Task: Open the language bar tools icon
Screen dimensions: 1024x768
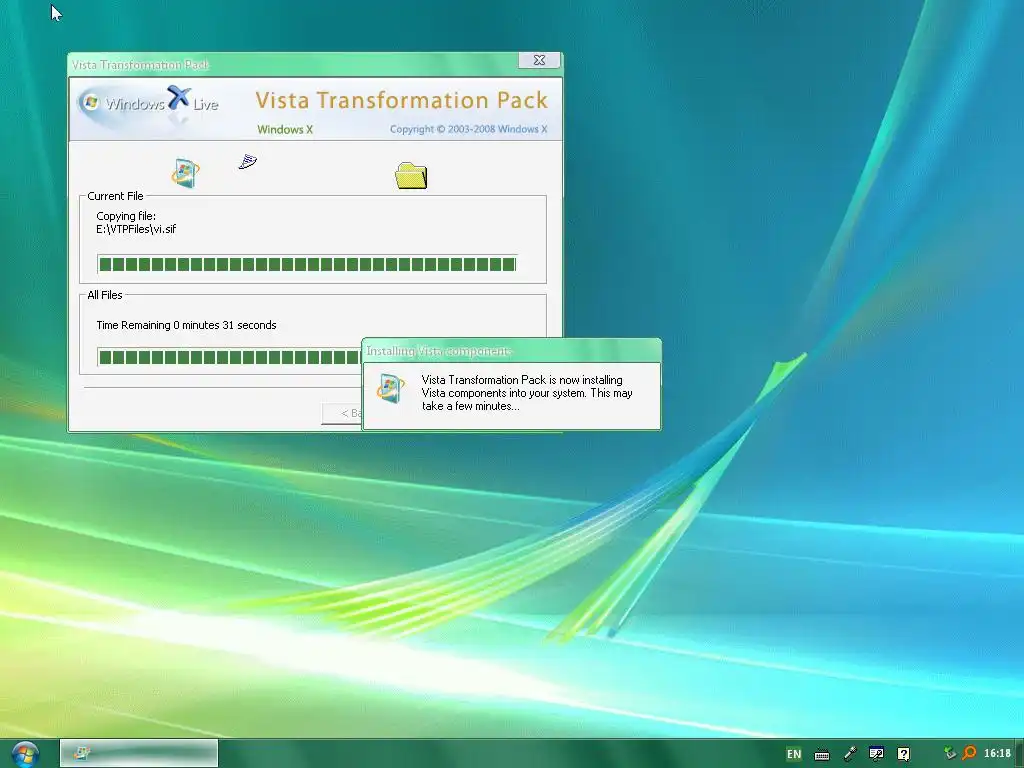Action: 876,754
